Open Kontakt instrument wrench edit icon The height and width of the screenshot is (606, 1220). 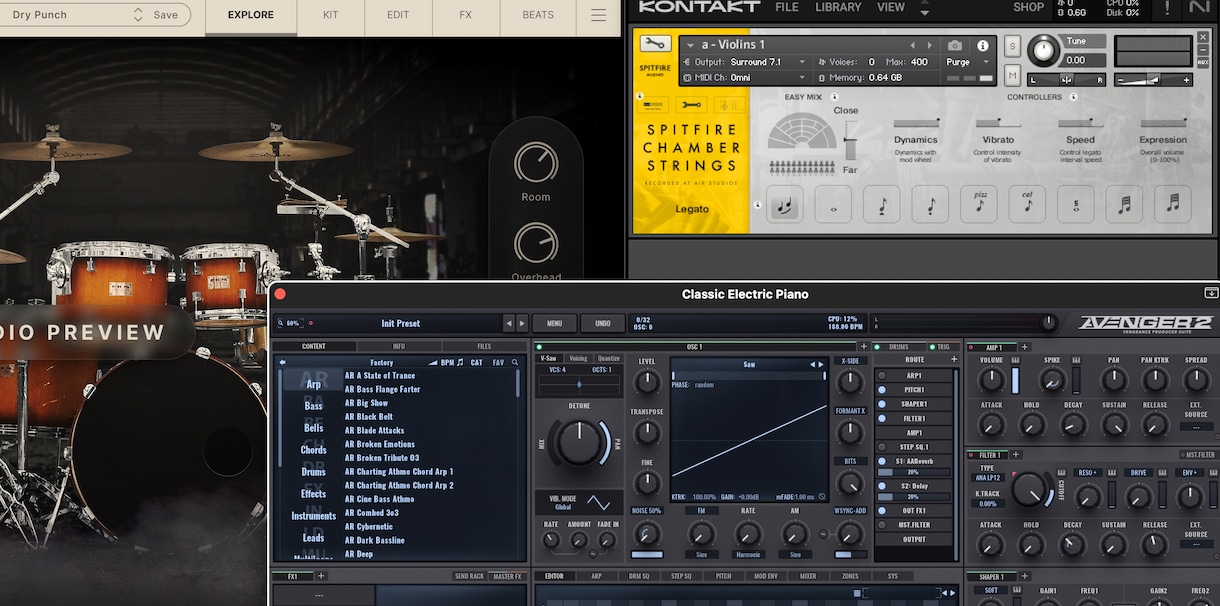pyautogui.click(x=654, y=44)
